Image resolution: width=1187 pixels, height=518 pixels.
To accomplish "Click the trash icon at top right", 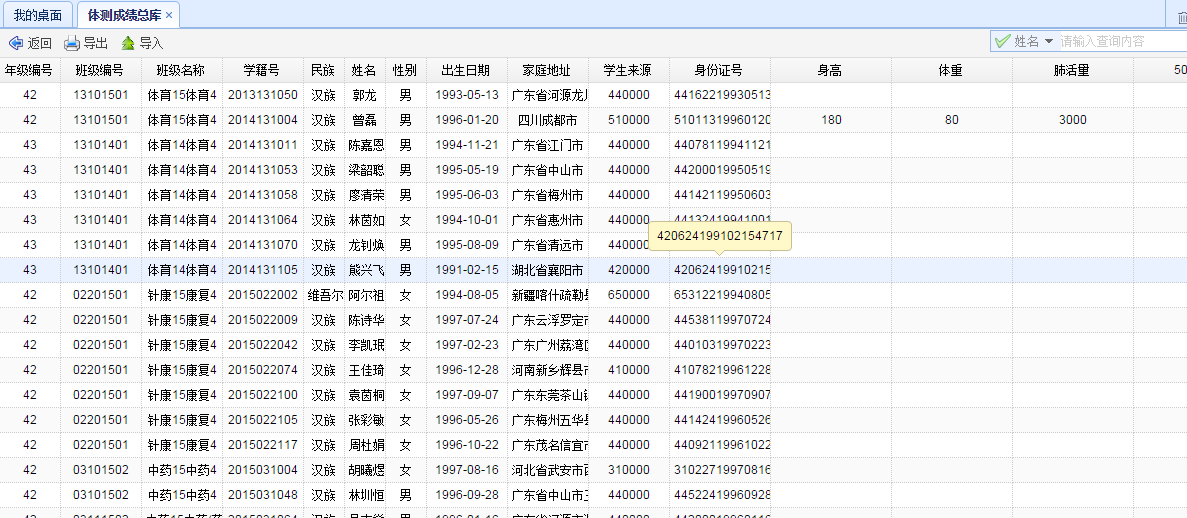I will click(x=1182, y=16).
